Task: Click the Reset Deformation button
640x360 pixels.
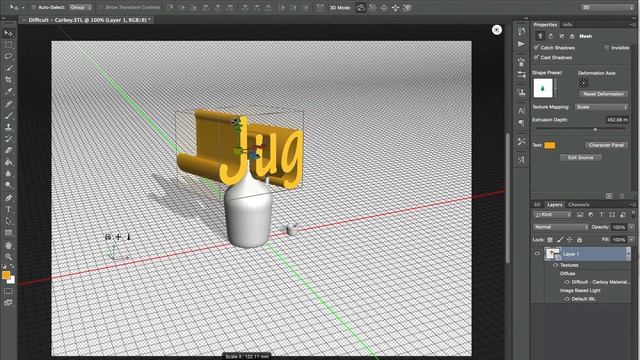Action: pos(604,94)
